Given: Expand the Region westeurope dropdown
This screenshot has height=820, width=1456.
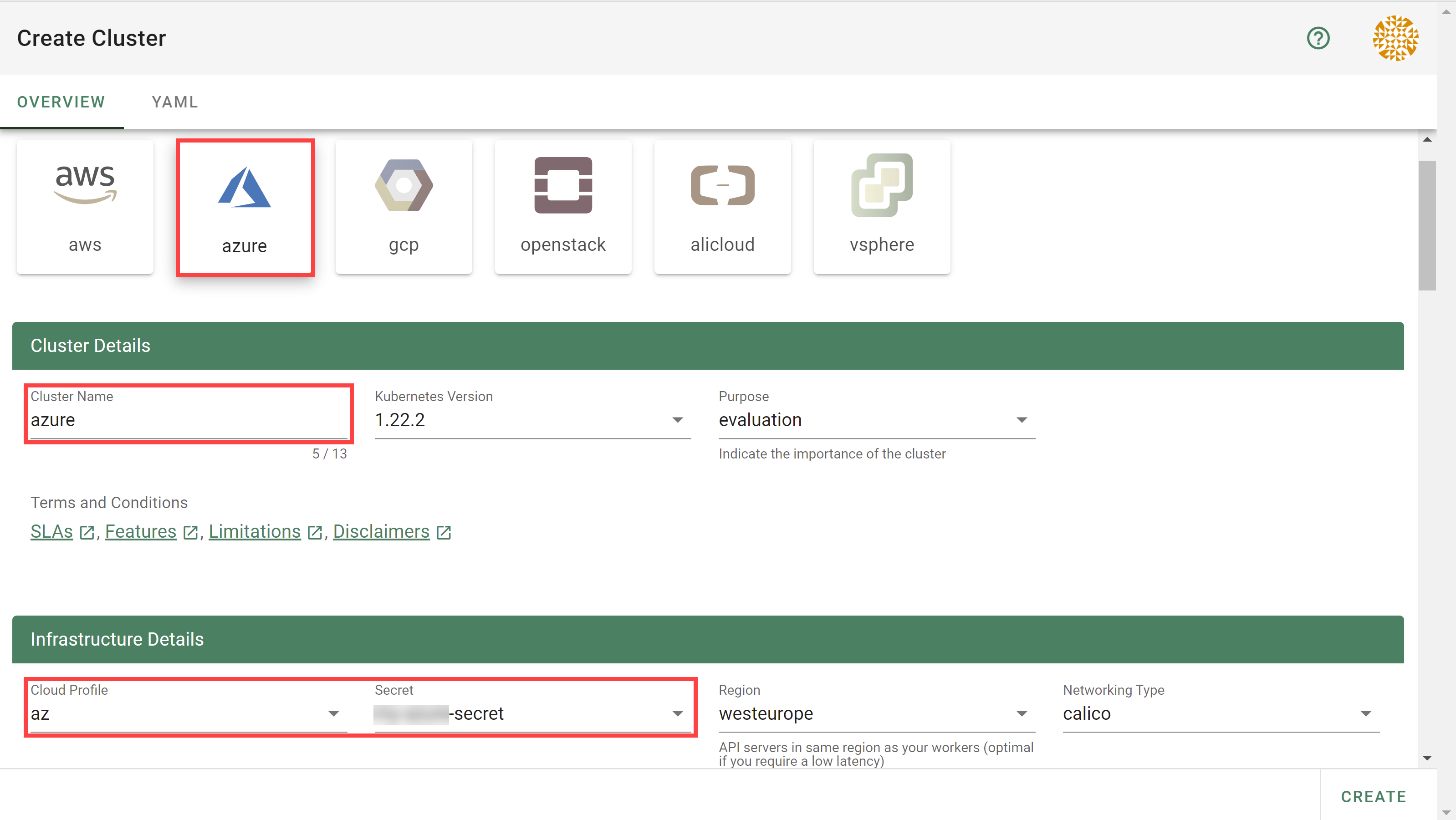Looking at the screenshot, I should click(876, 714).
